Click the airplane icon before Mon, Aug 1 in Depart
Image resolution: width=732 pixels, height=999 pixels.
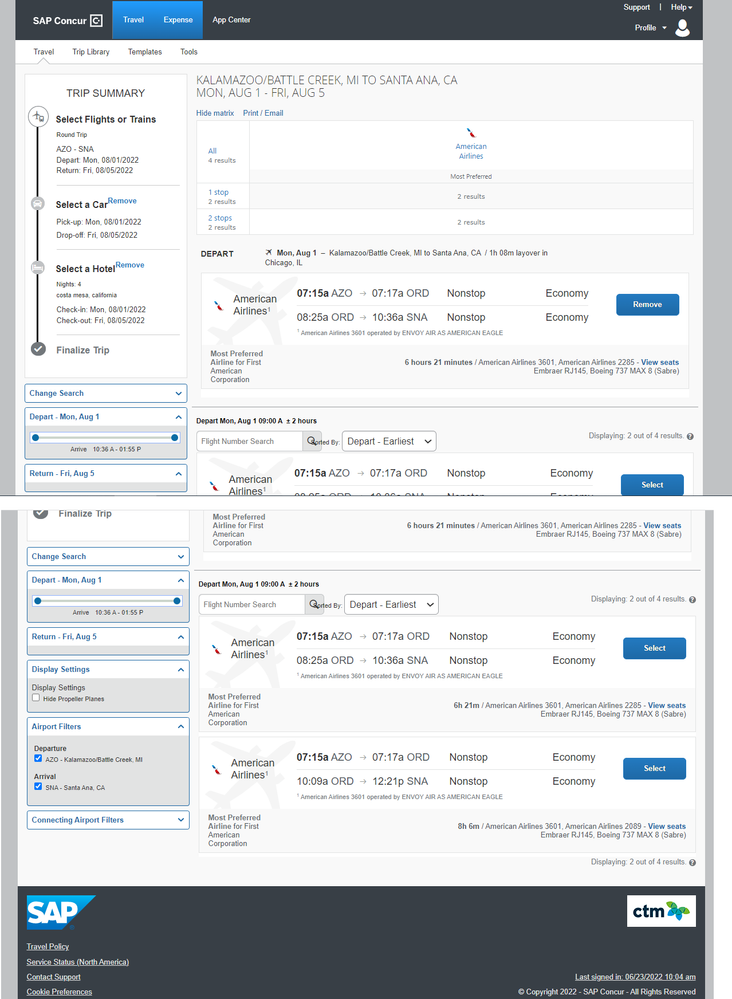pyautogui.click(x=269, y=252)
